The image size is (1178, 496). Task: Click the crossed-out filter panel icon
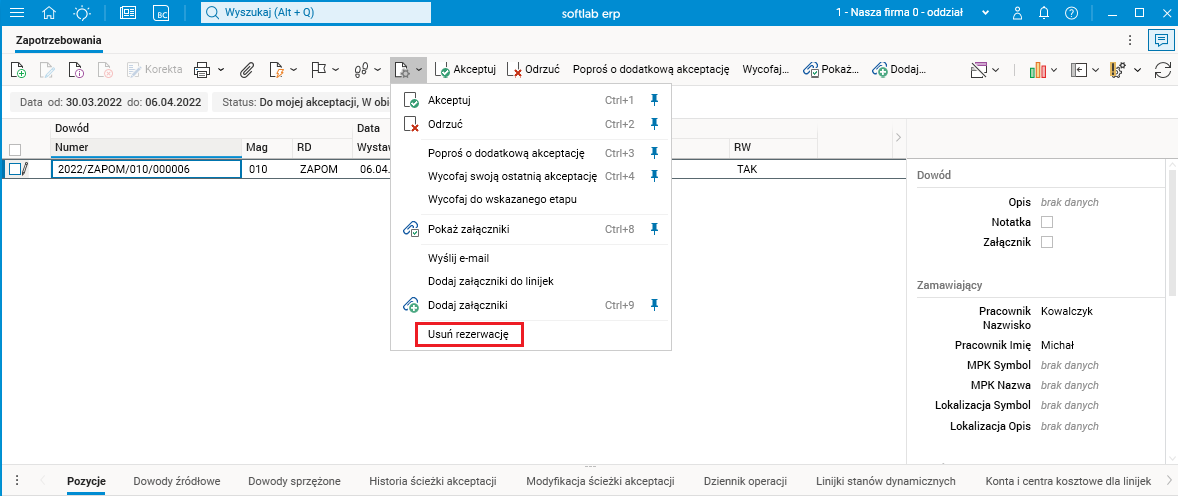[978, 70]
